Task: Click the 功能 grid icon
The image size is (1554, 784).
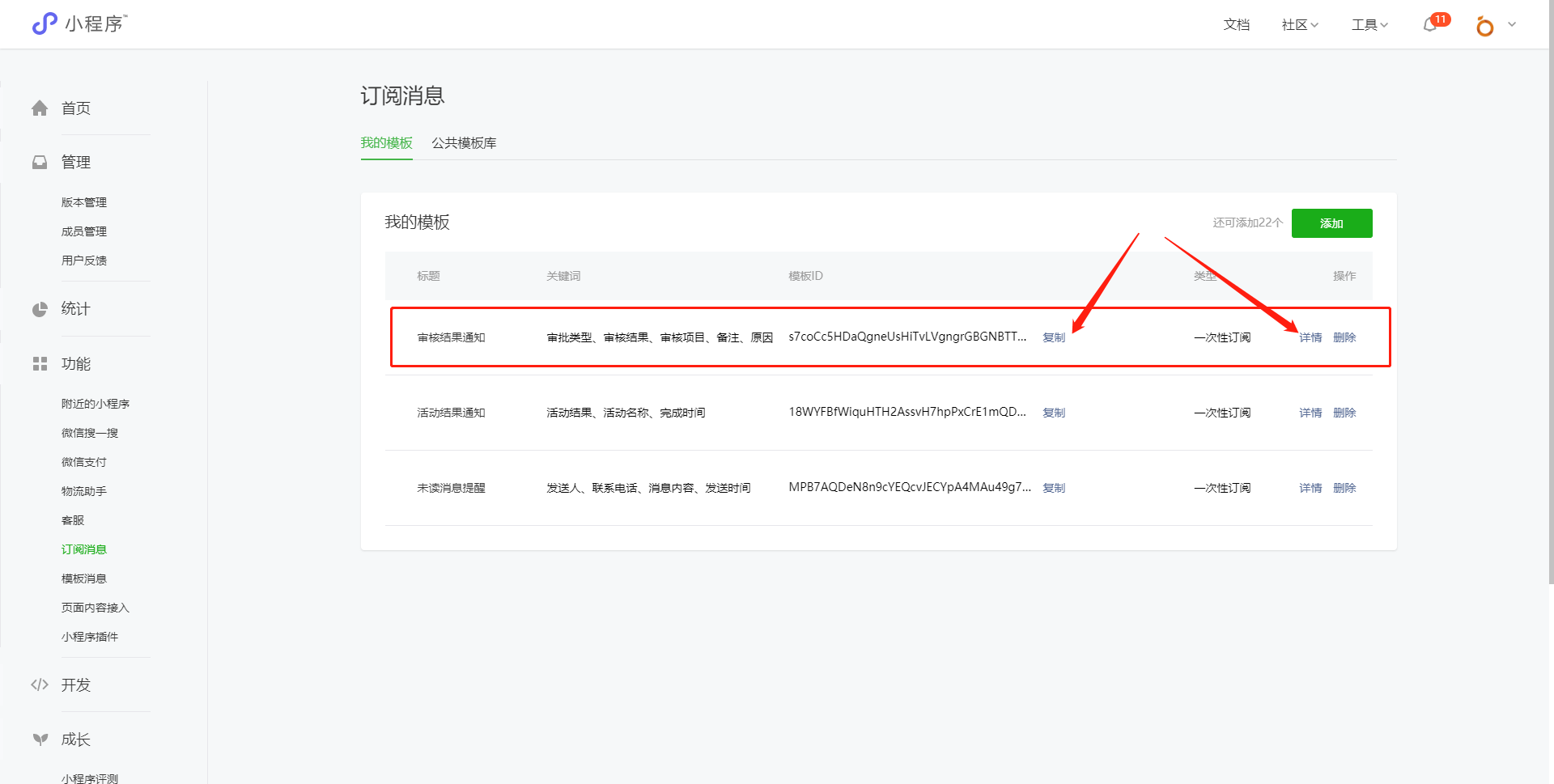Action: click(40, 364)
